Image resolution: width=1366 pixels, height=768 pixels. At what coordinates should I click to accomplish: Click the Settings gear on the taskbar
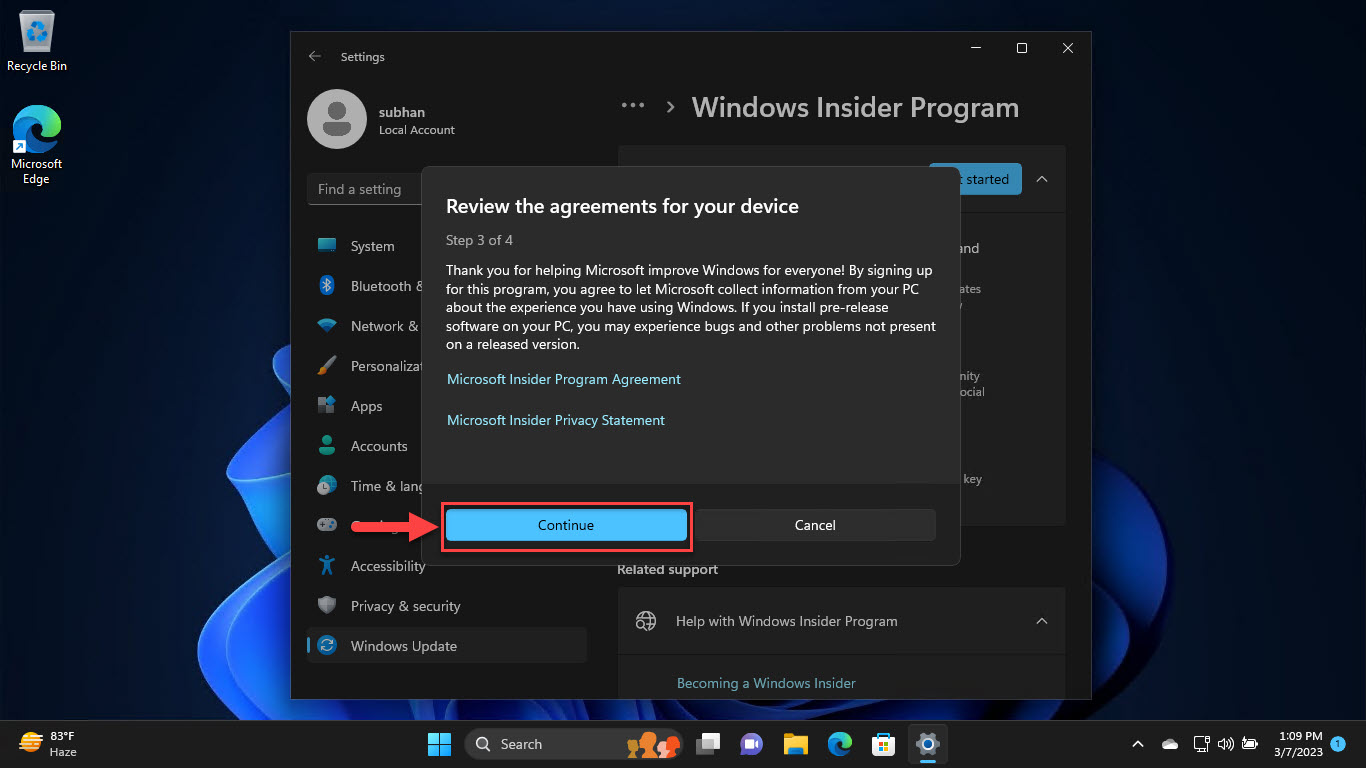click(928, 744)
